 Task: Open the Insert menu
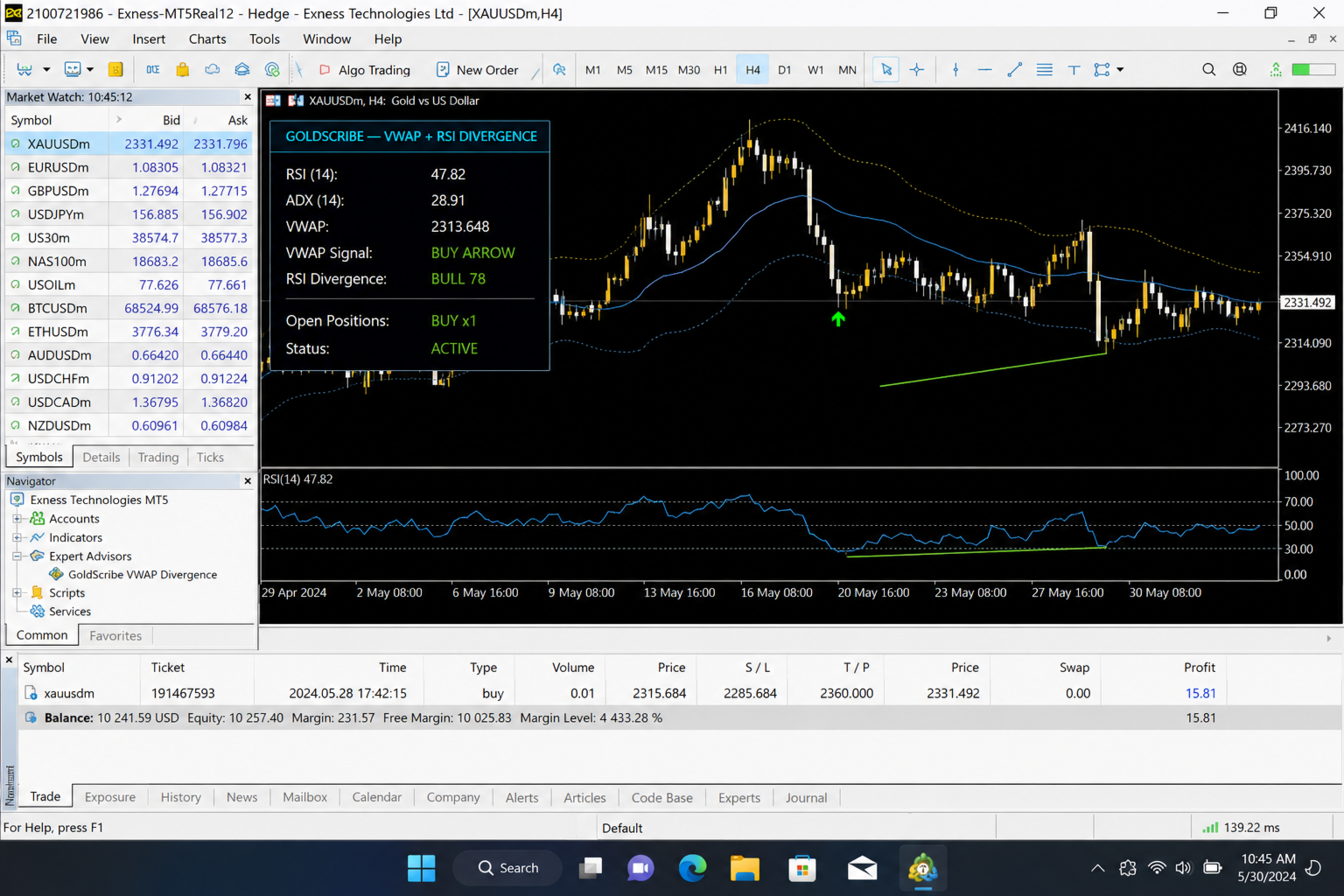coord(149,38)
